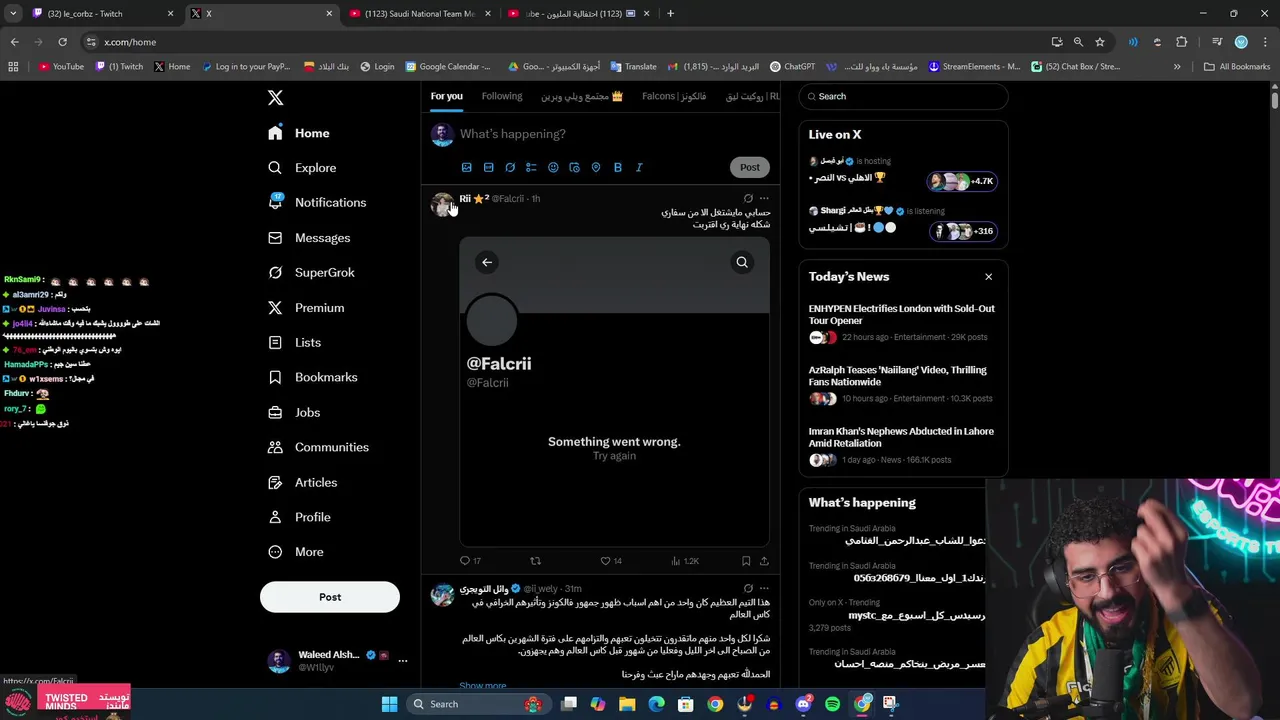Click the Show more link on the second post
This screenshot has width=1280, height=720.
point(483,686)
